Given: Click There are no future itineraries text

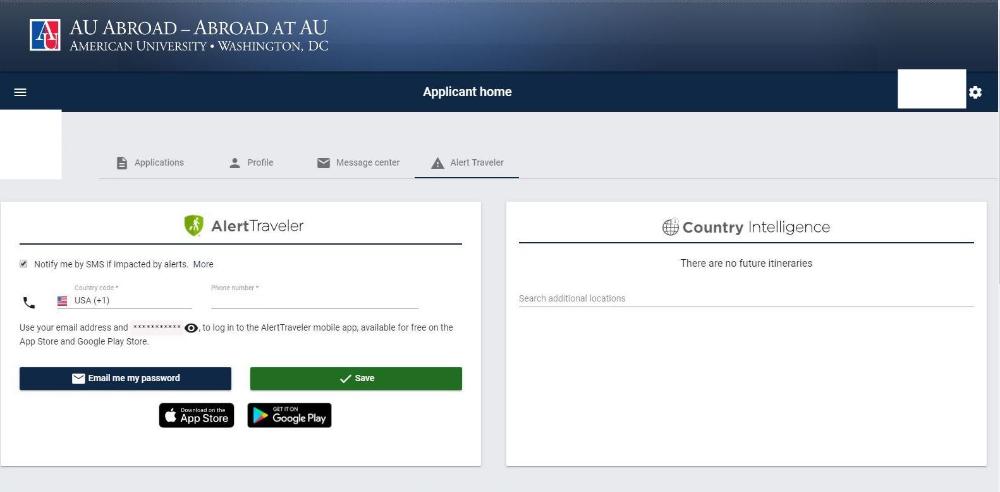Looking at the screenshot, I should tap(746, 264).
